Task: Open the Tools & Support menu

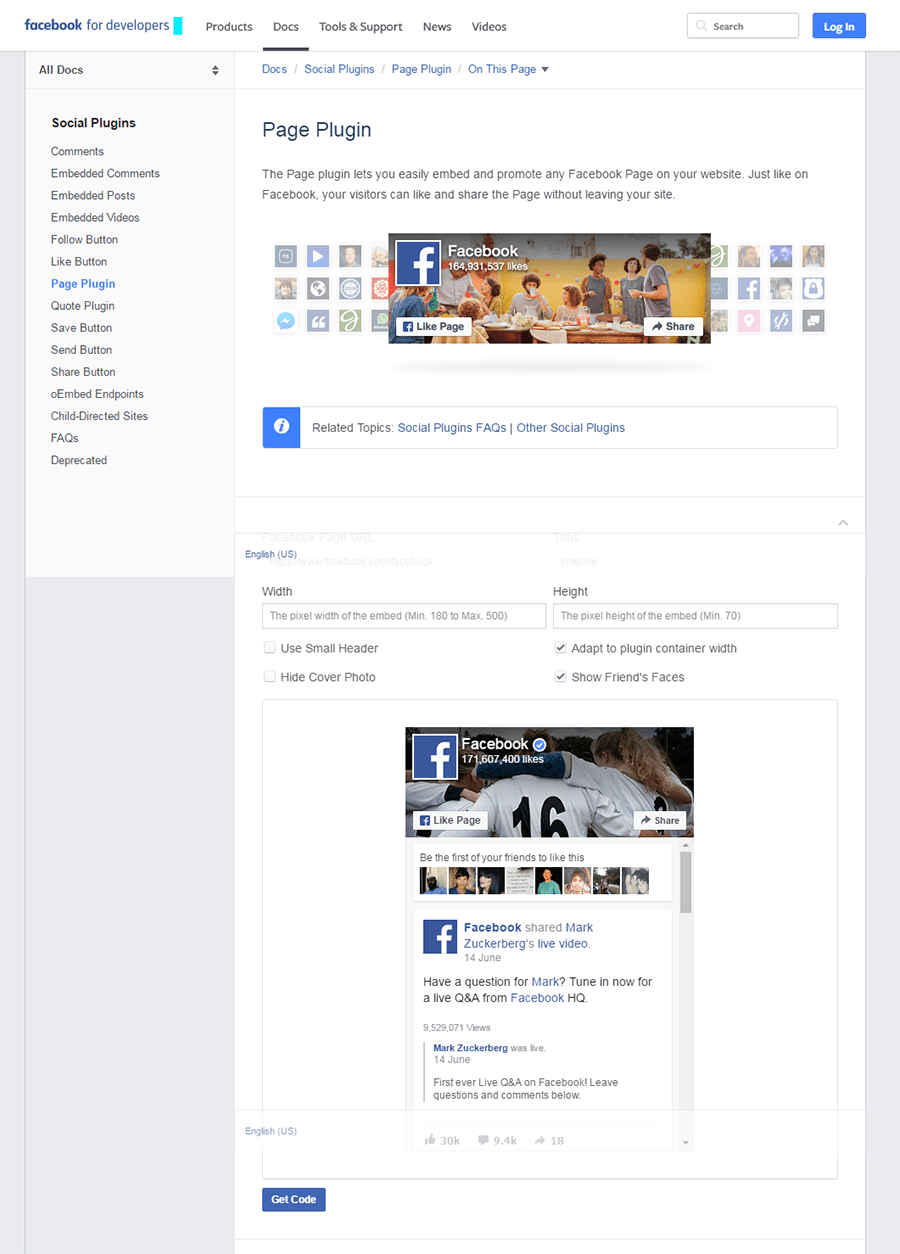Action: click(x=360, y=27)
